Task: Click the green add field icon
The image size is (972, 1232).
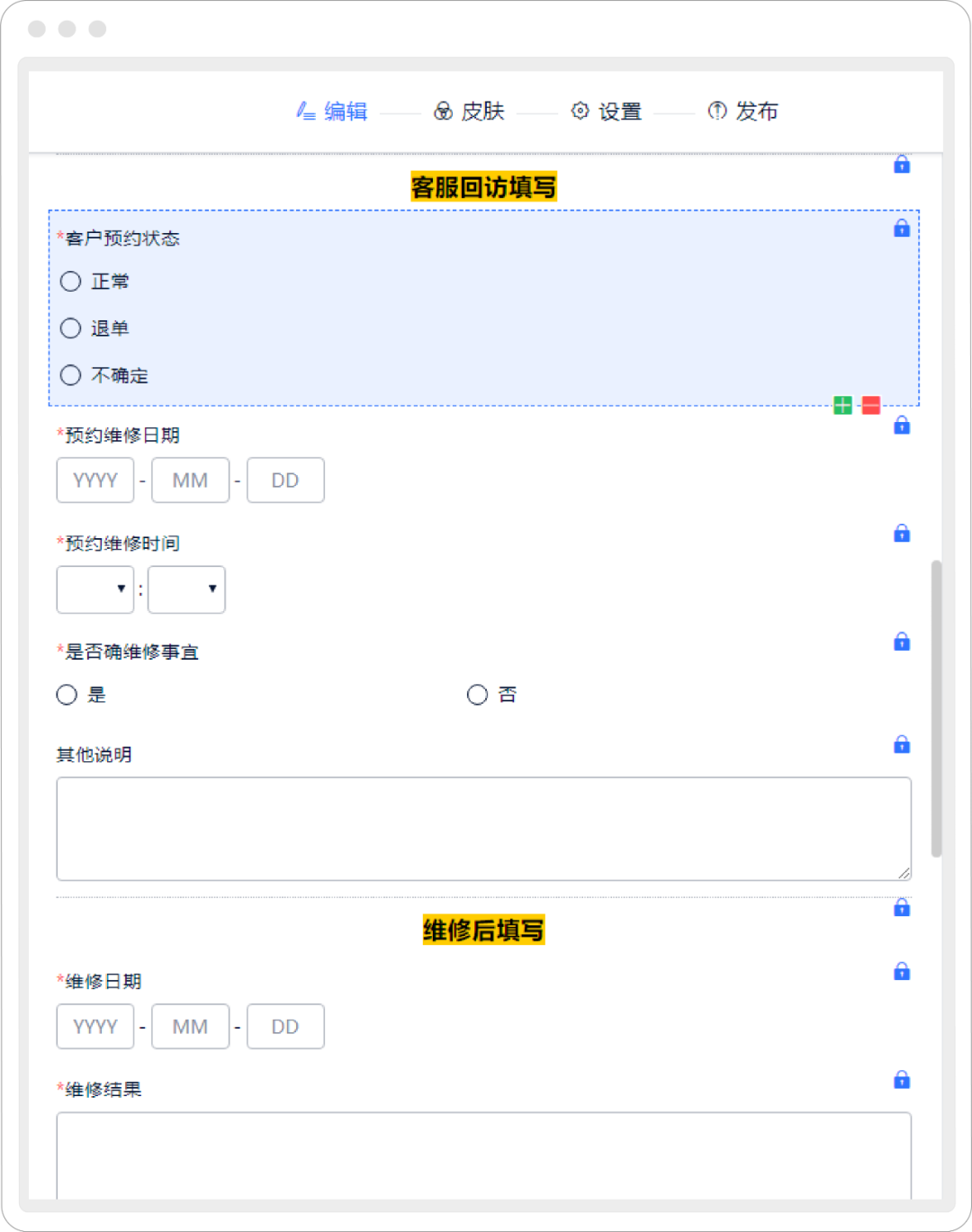Action: point(842,405)
